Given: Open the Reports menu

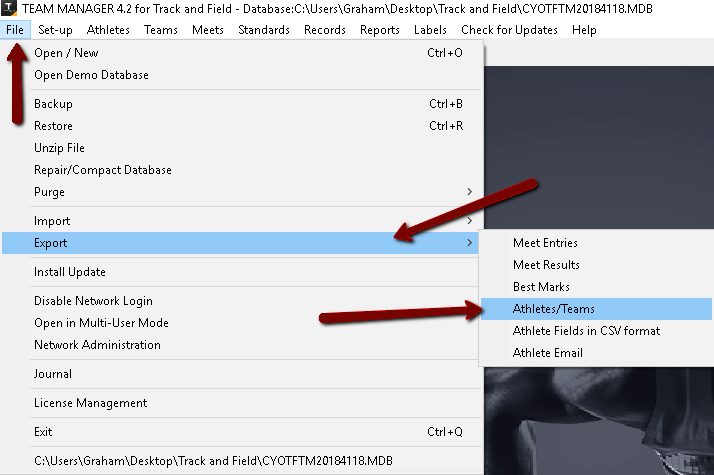Looking at the screenshot, I should click(380, 30).
